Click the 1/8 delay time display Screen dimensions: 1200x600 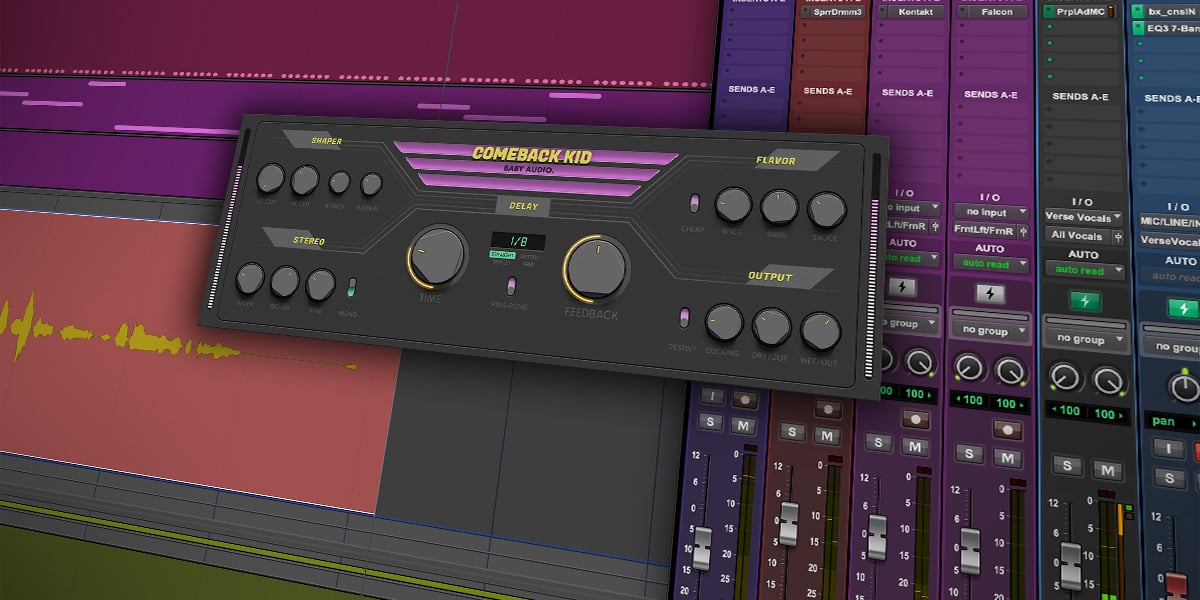click(517, 241)
